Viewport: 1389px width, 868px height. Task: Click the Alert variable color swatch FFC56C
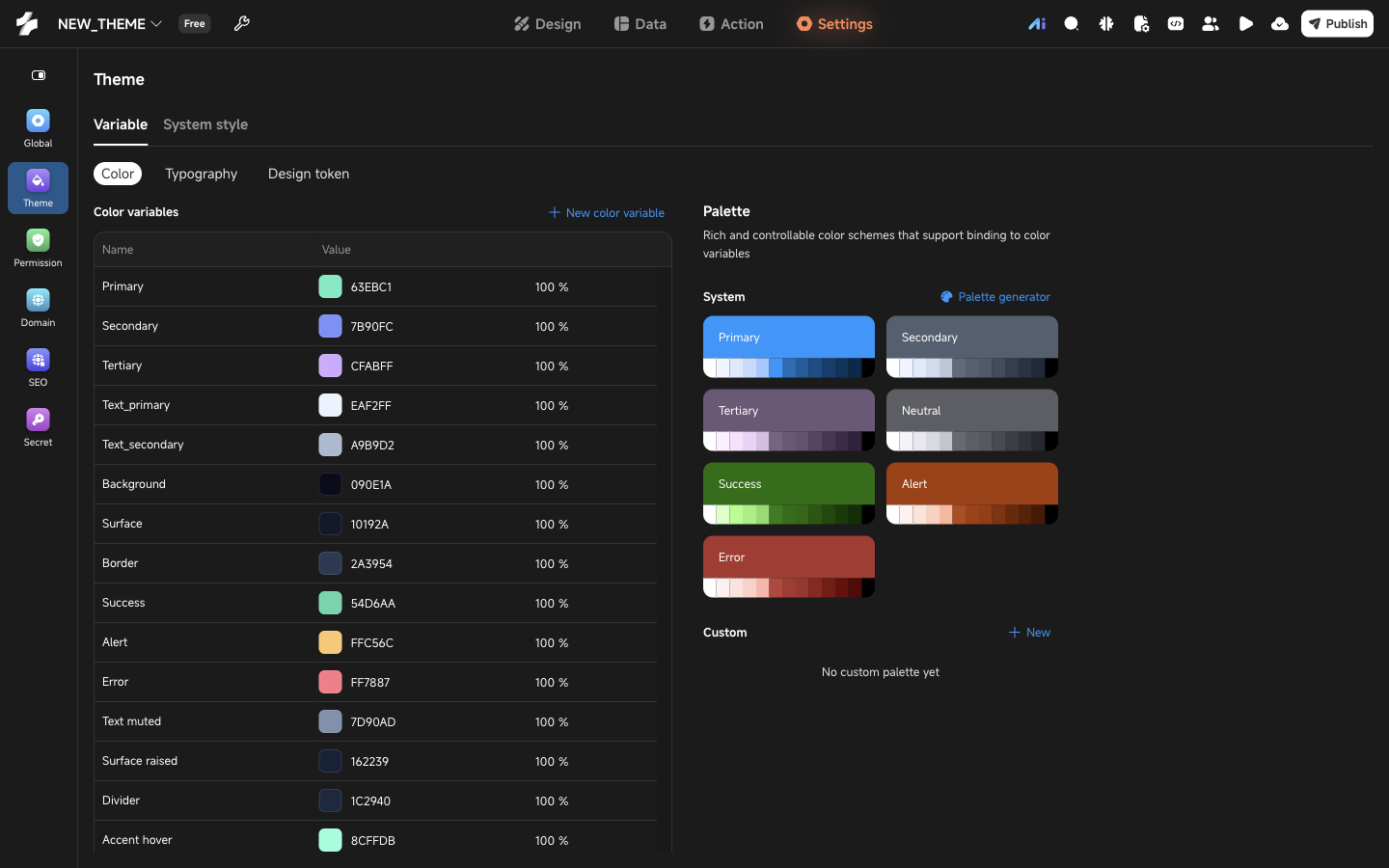(x=330, y=642)
